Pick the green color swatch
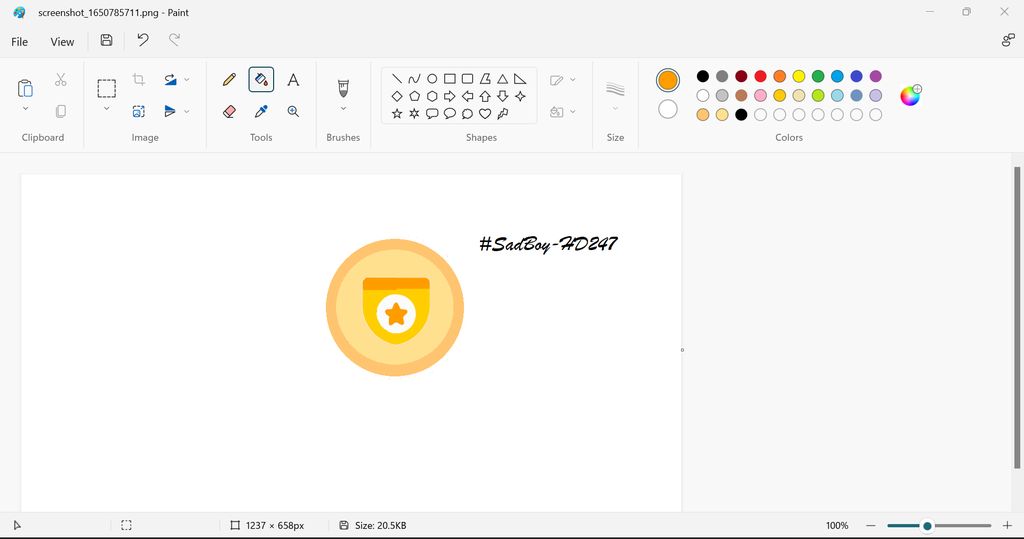This screenshot has width=1024, height=539. click(x=818, y=76)
